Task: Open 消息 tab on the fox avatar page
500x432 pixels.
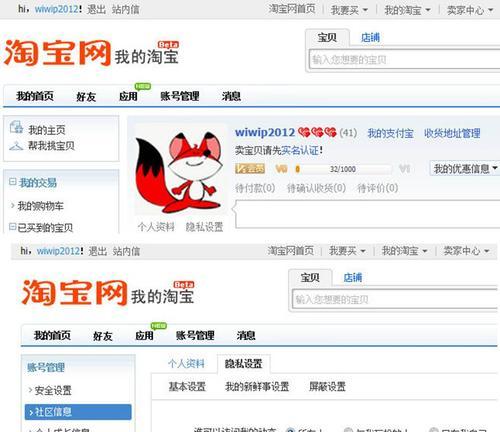Action: (x=231, y=96)
